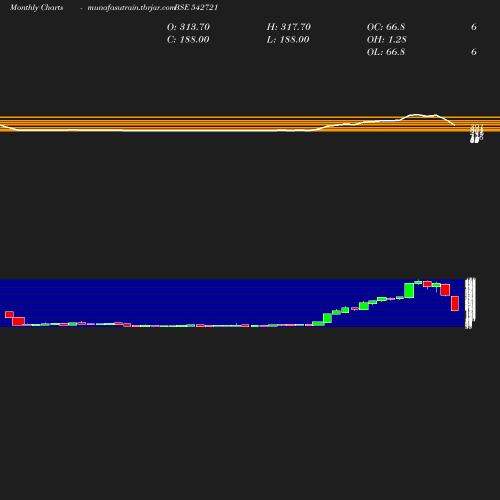This screenshot has height=500, width=500.
Task: Click the 'BSE 542721' stock code text
Action: 196,8
